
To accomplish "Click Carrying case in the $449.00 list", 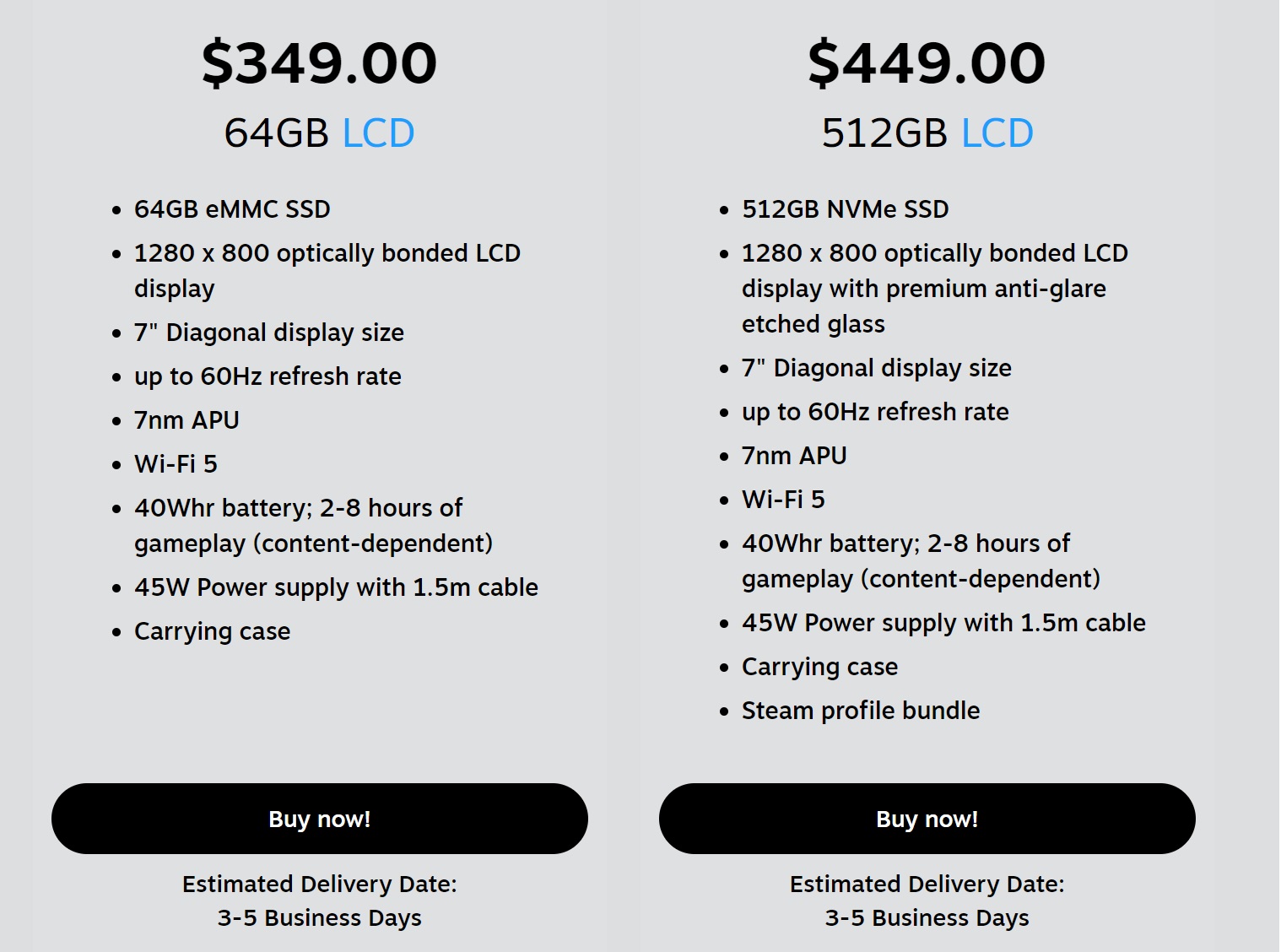I will (x=819, y=667).
